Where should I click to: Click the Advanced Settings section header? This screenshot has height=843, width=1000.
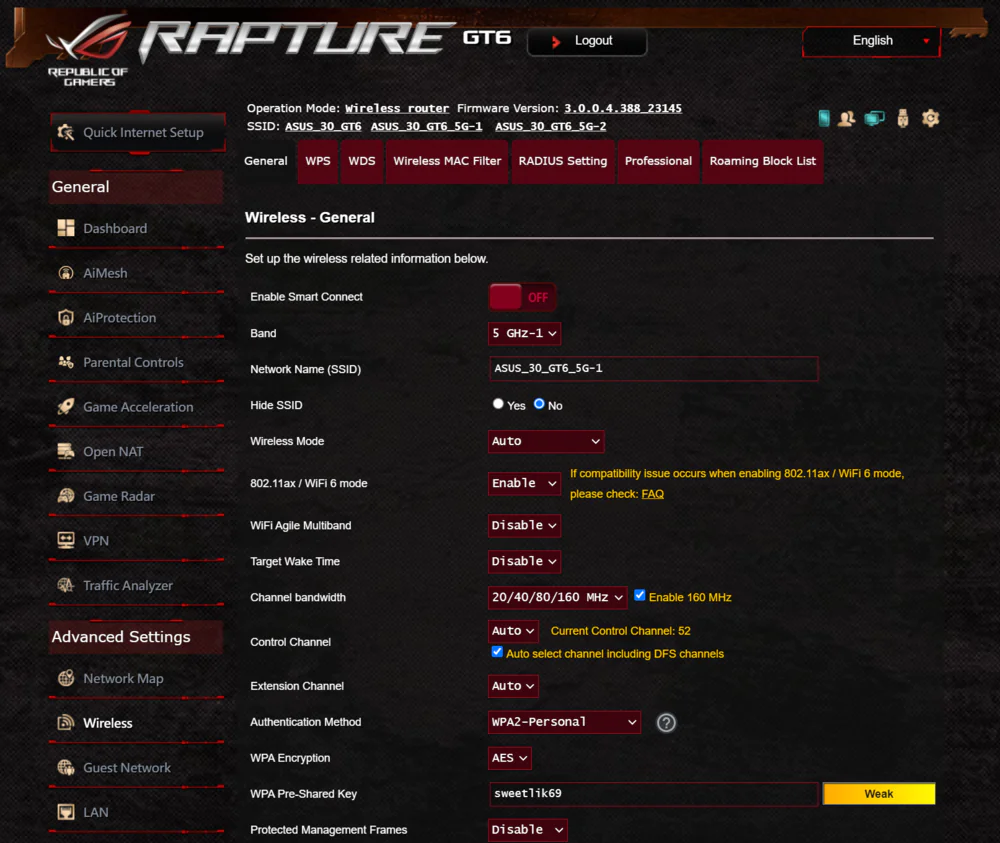[x=136, y=637]
